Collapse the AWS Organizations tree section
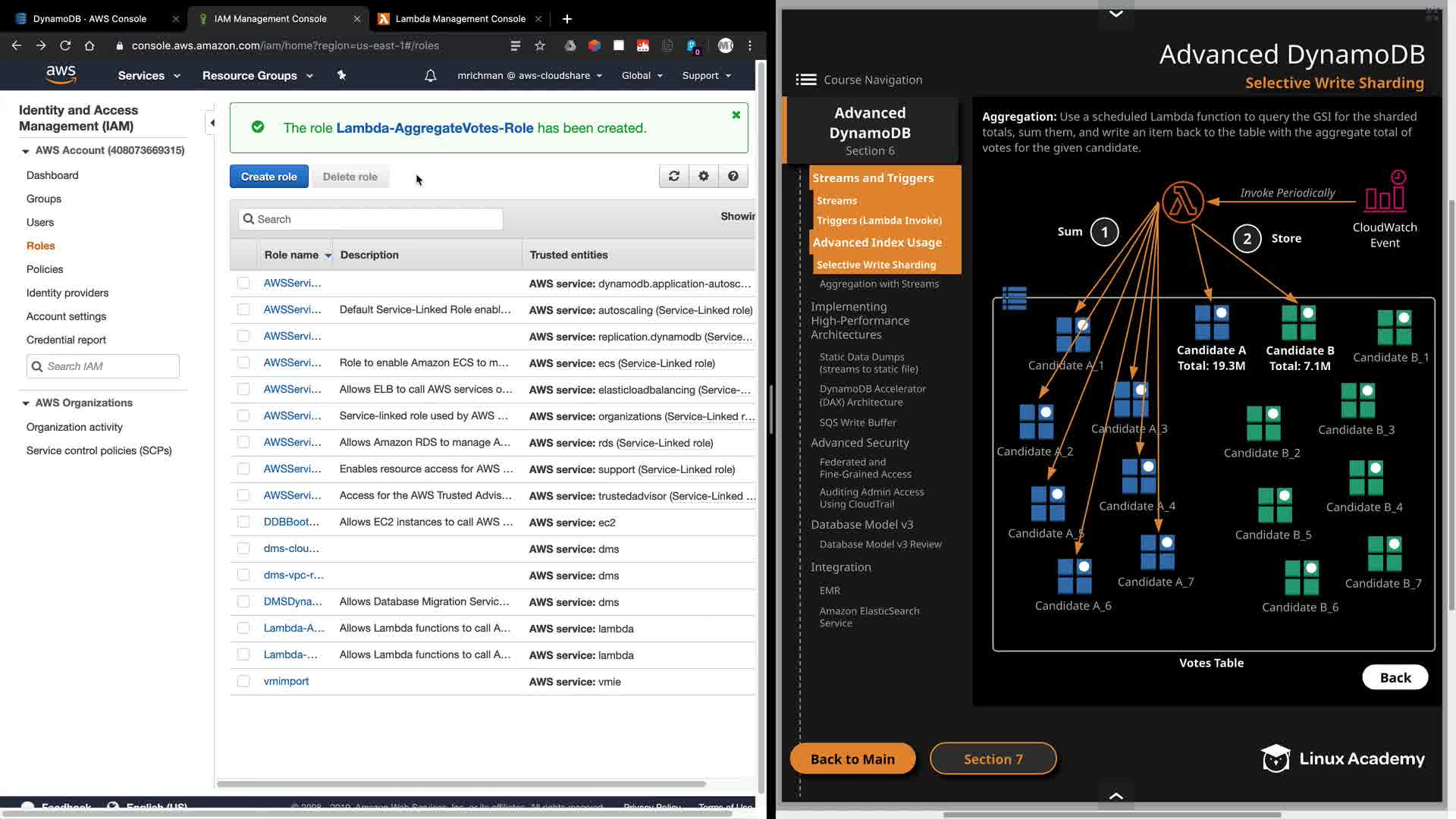 (26, 403)
